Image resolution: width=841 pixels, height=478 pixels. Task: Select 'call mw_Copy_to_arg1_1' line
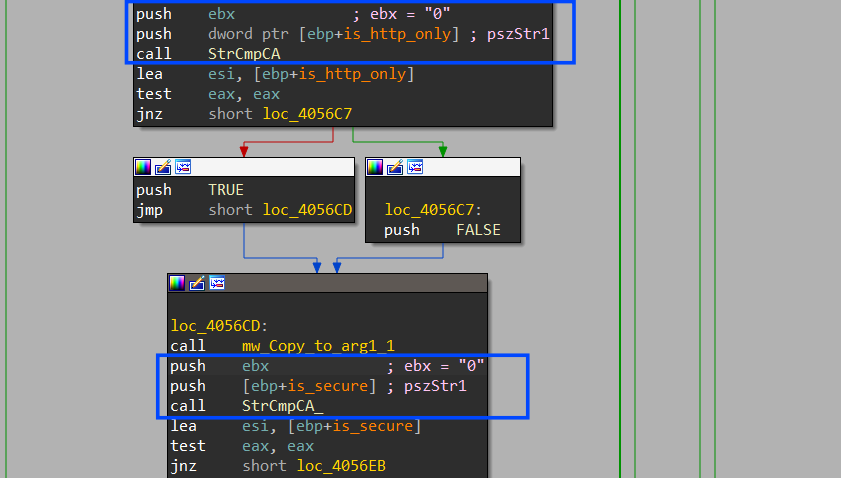[x=282, y=346]
